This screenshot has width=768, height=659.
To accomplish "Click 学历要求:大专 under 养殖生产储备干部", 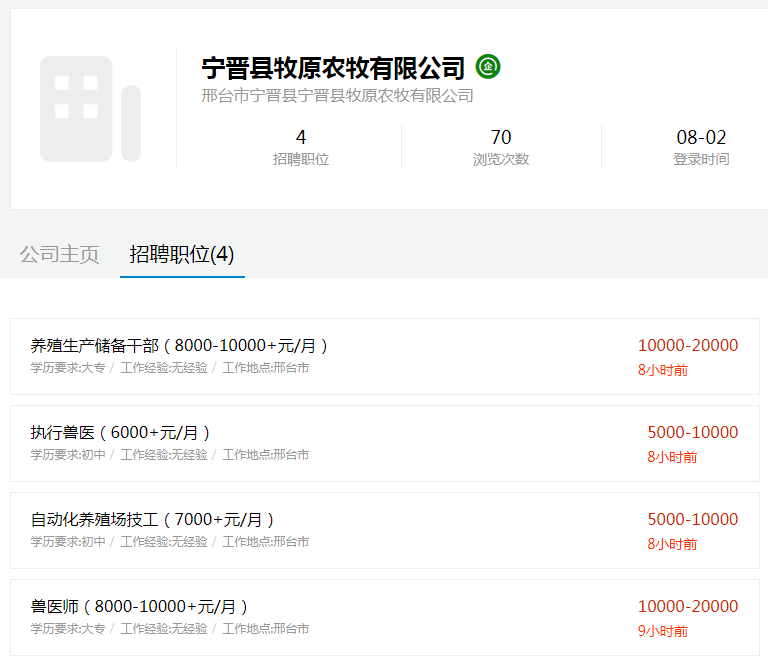I will [68, 368].
